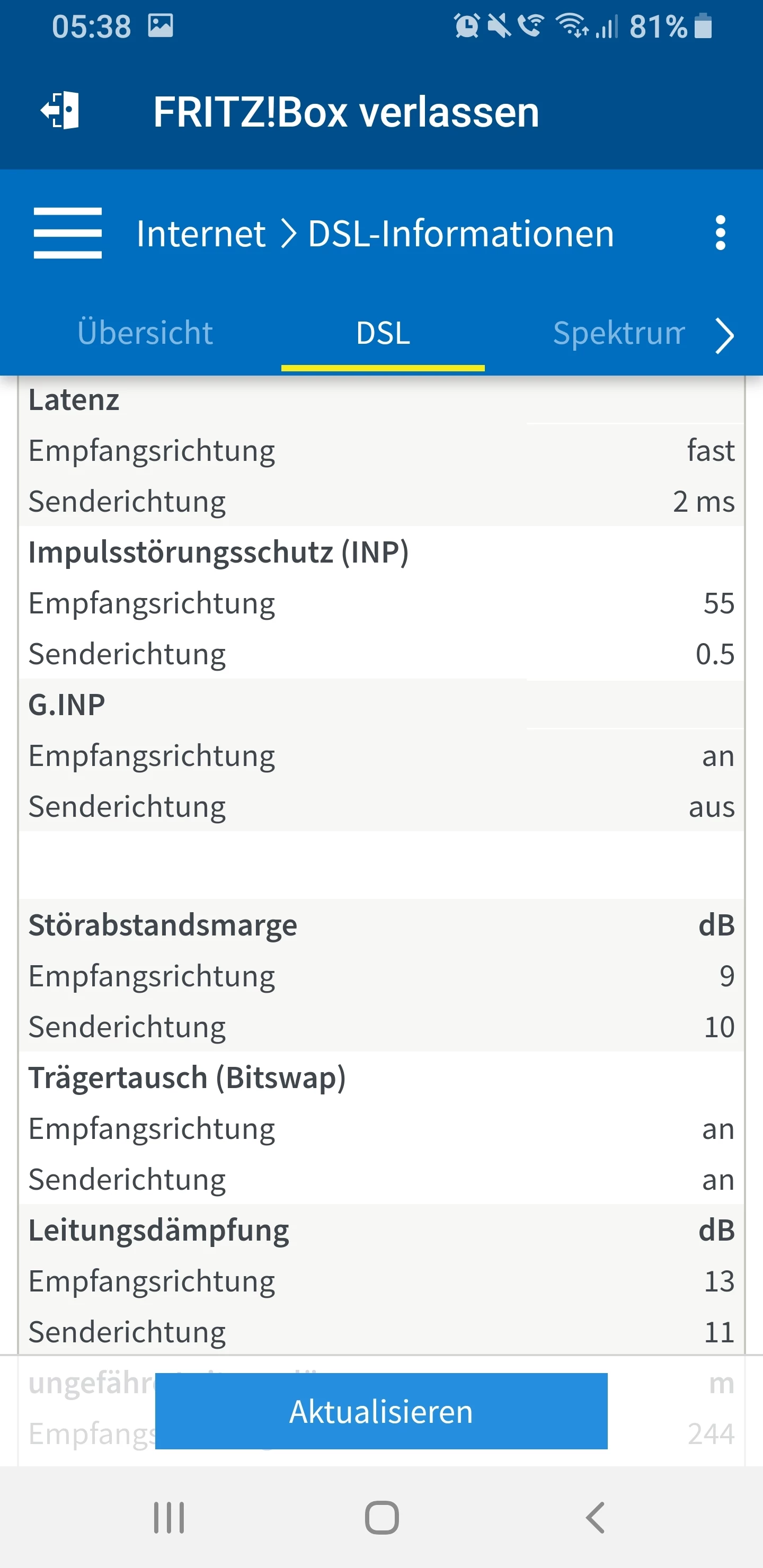Open the three-dot overflow menu

(721, 233)
